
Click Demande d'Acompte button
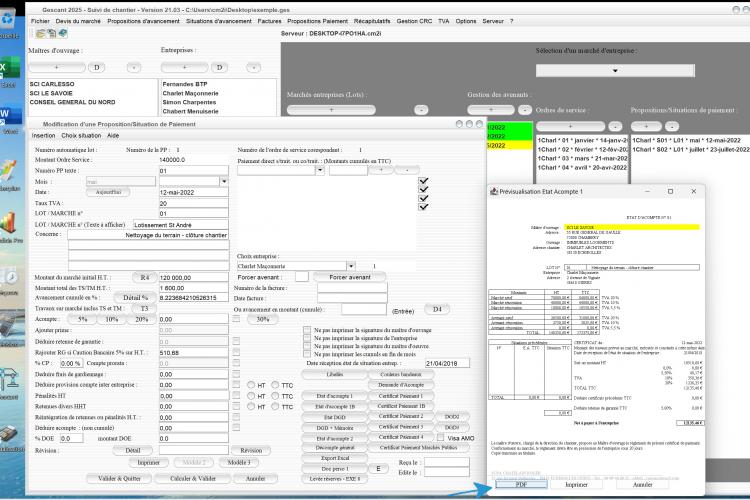pos(401,385)
